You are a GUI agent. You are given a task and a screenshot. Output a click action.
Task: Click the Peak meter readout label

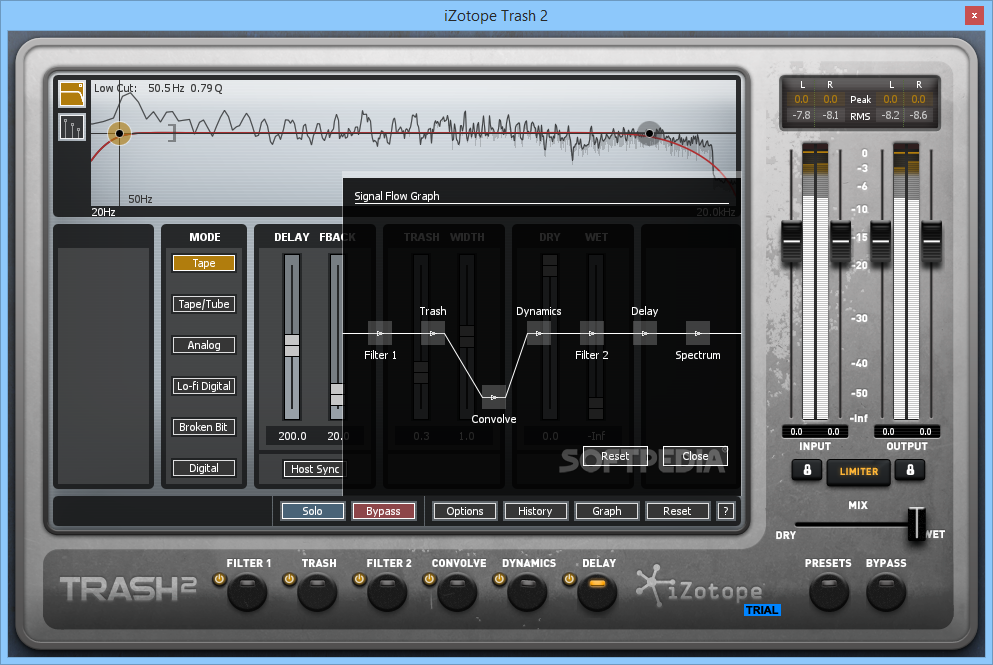click(861, 99)
